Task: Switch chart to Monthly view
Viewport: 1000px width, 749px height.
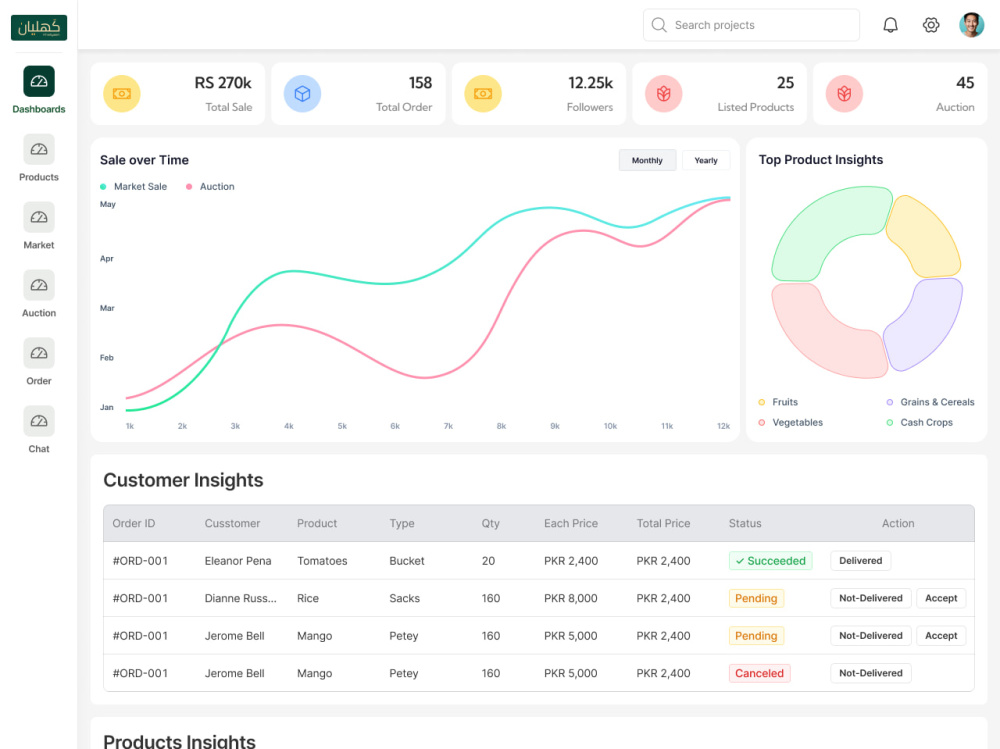Action: click(647, 160)
